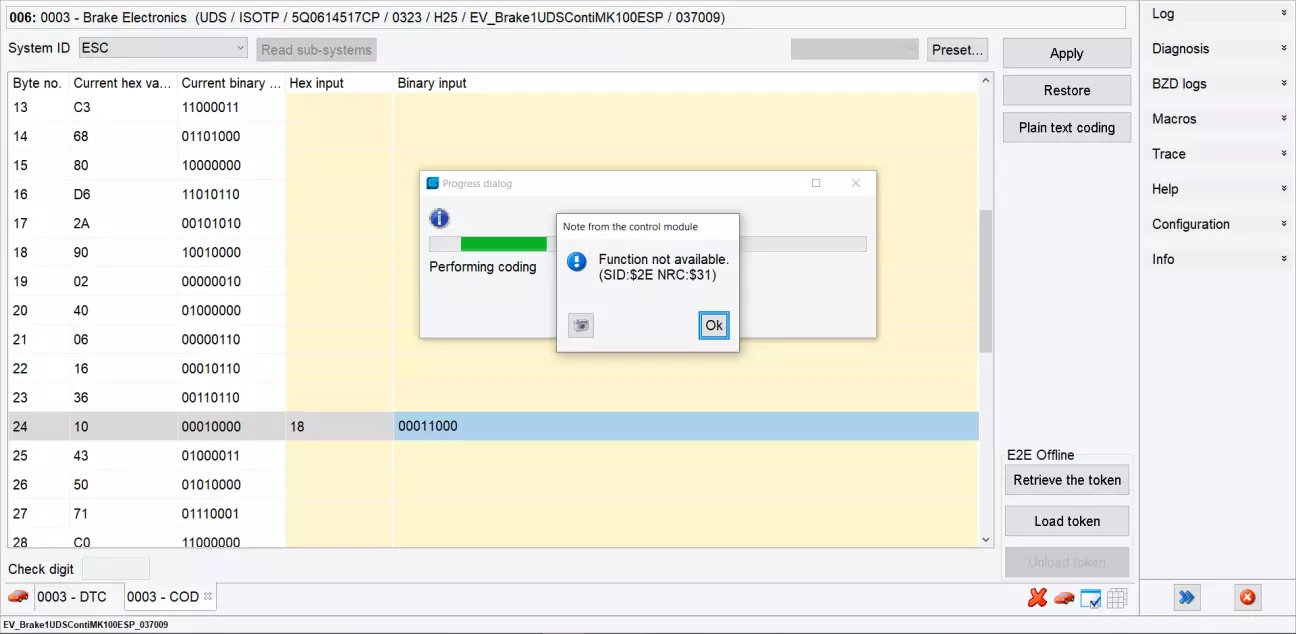Screen dimensions: 1296x634
Task: Select the 0003 - COD tab
Action: coord(162,597)
